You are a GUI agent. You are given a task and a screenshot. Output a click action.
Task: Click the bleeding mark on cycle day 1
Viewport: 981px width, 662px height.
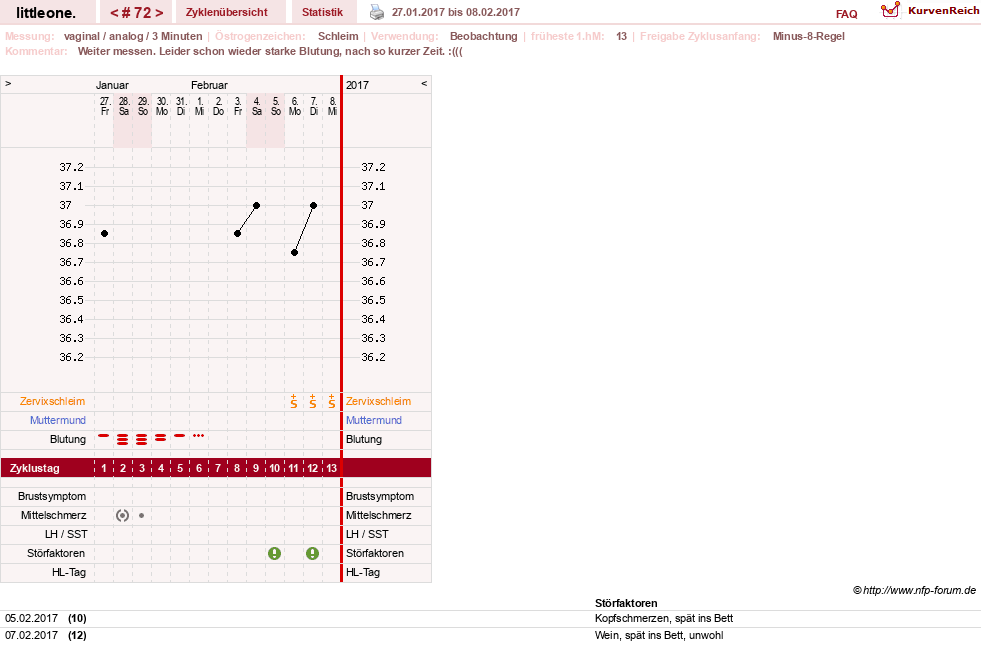click(104, 435)
